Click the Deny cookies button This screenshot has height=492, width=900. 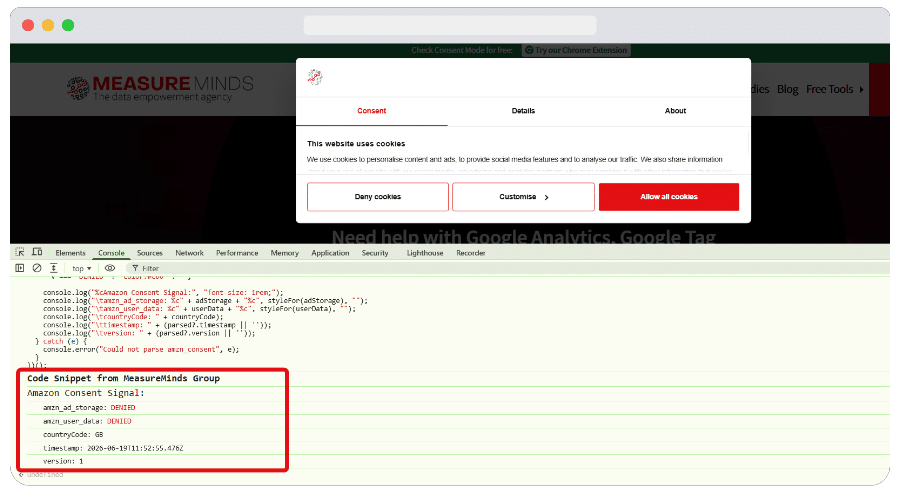pyautogui.click(x=378, y=197)
